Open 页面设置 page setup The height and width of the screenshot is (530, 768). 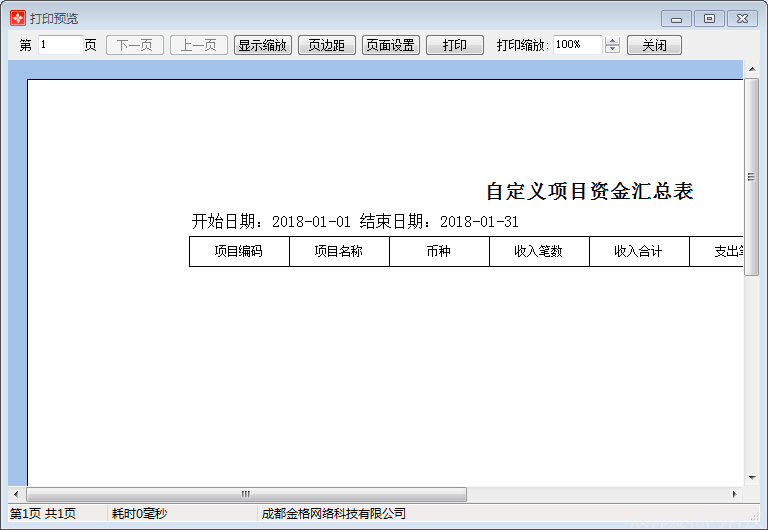pyautogui.click(x=391, y=45)
